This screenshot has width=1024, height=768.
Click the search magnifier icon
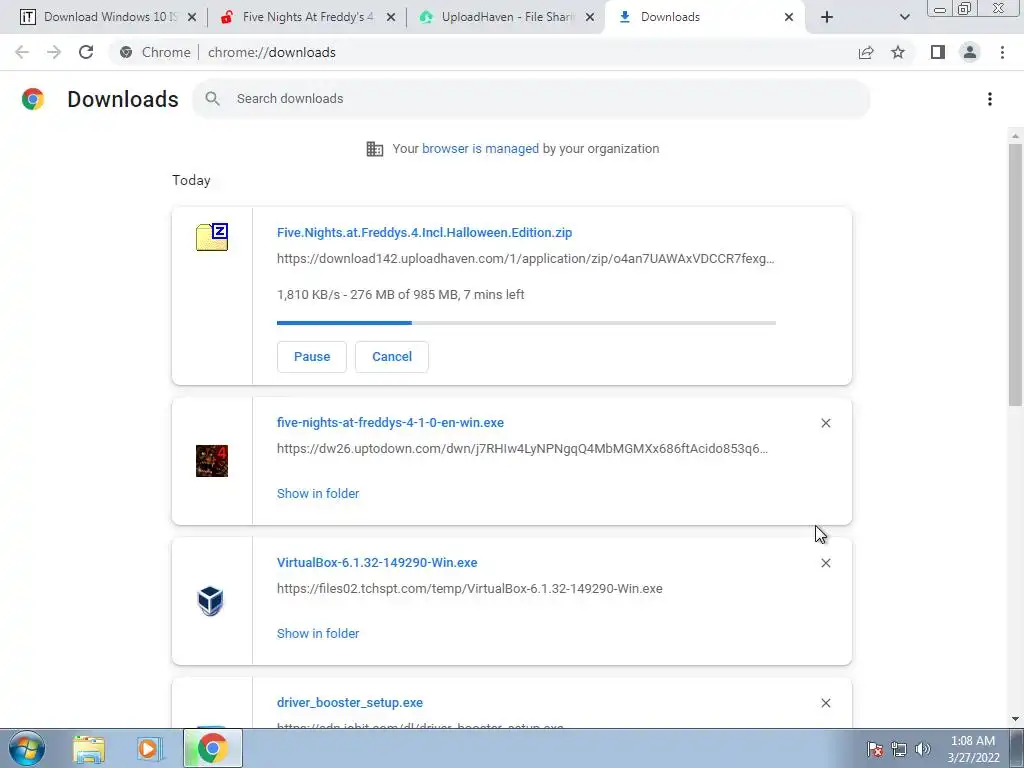point(212,99)
